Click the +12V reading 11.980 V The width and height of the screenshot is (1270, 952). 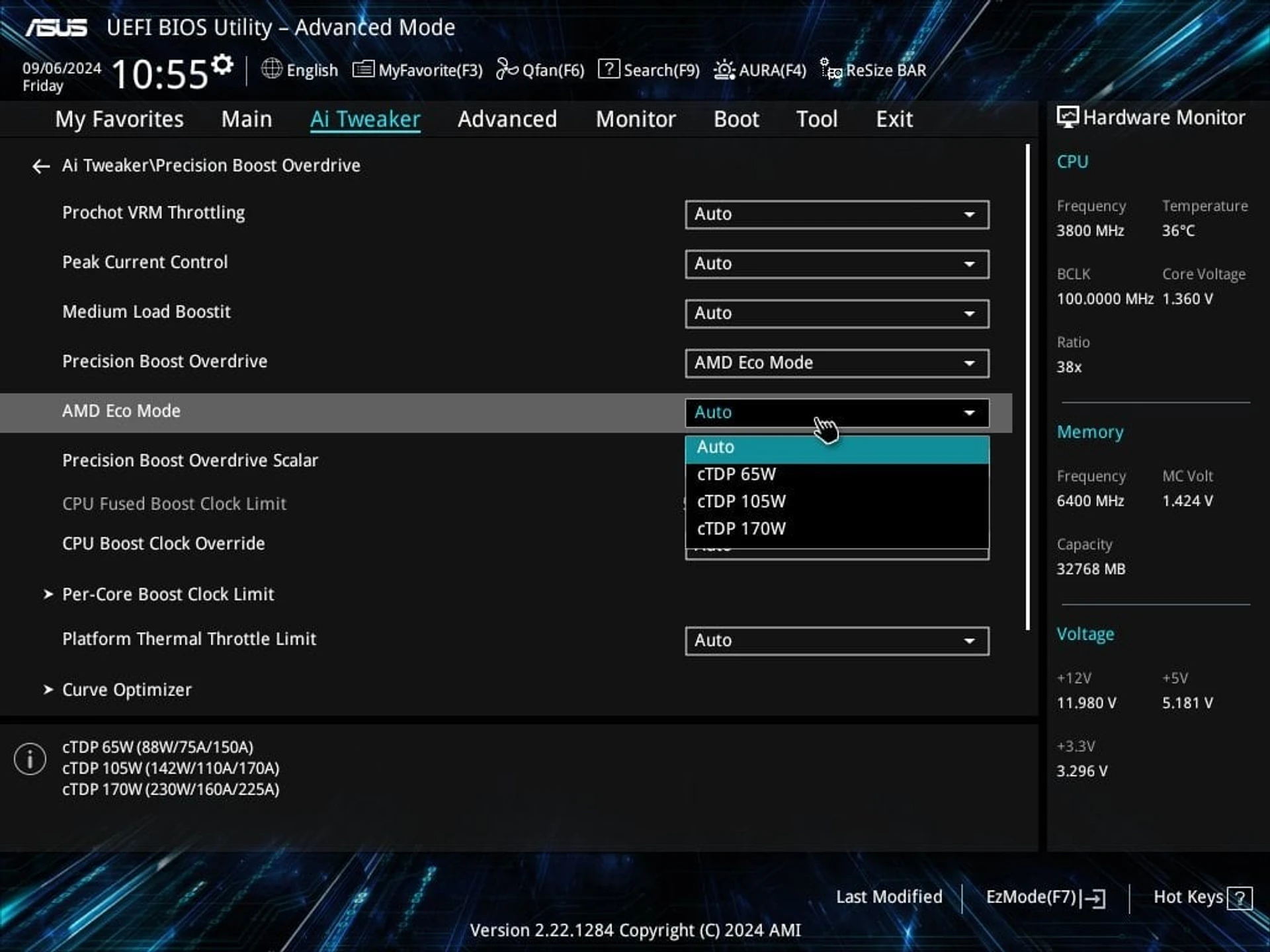1086,703
